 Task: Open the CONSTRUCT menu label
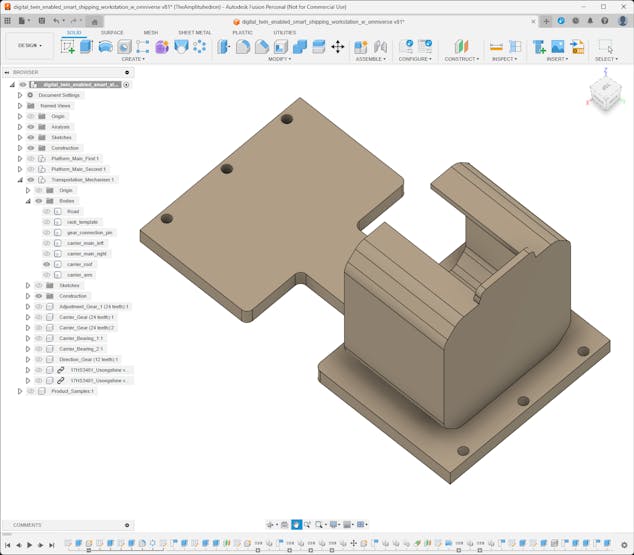461,59
